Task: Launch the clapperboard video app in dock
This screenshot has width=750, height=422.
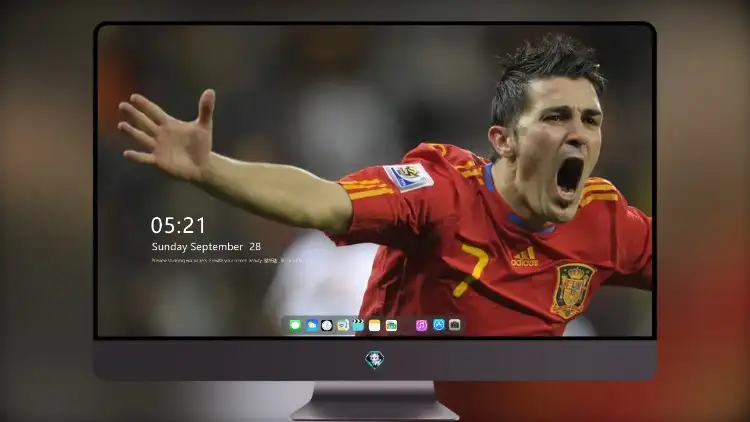Action: click(x=358, y=325)
